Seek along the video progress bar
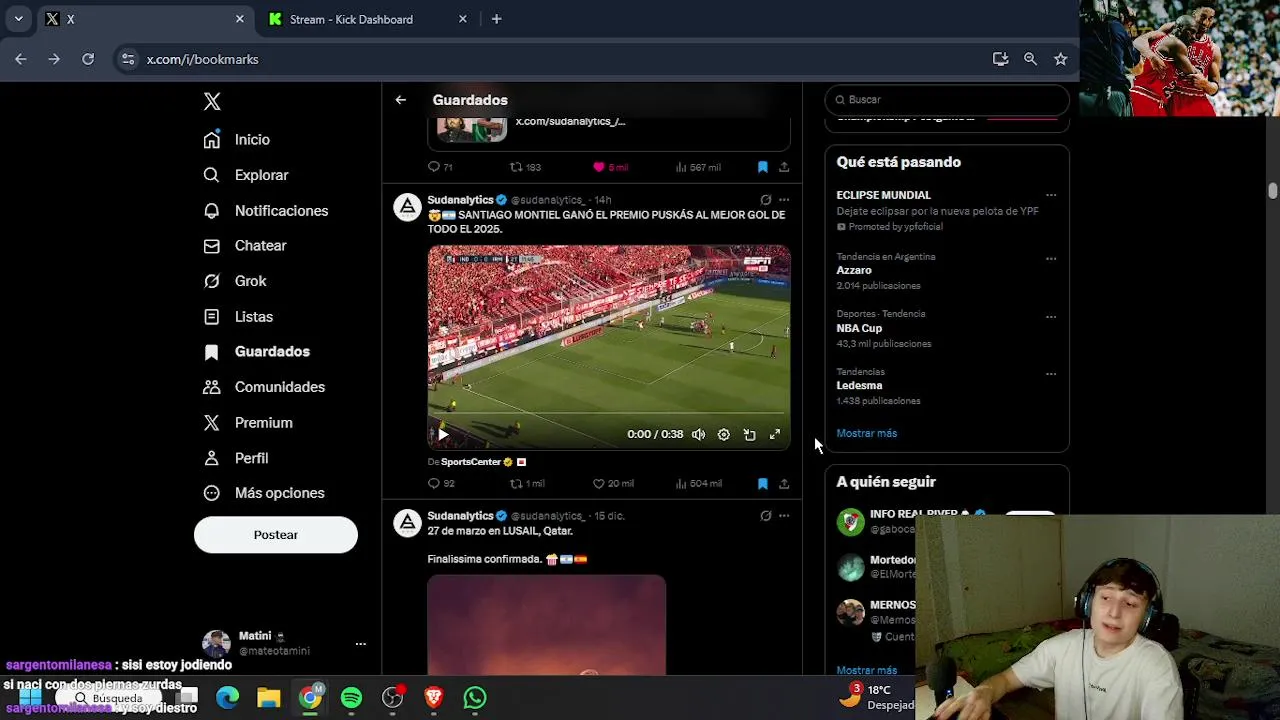Screen dimensions: 1280x720 (609, 413)
